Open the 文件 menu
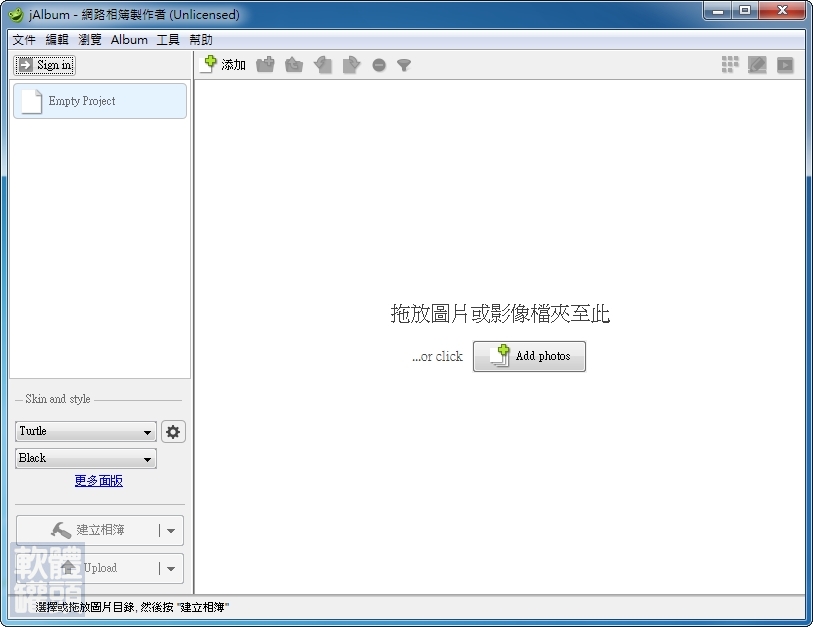Image resolution: width=813 pixels, height=627 pixels. [x=24, y=40]
